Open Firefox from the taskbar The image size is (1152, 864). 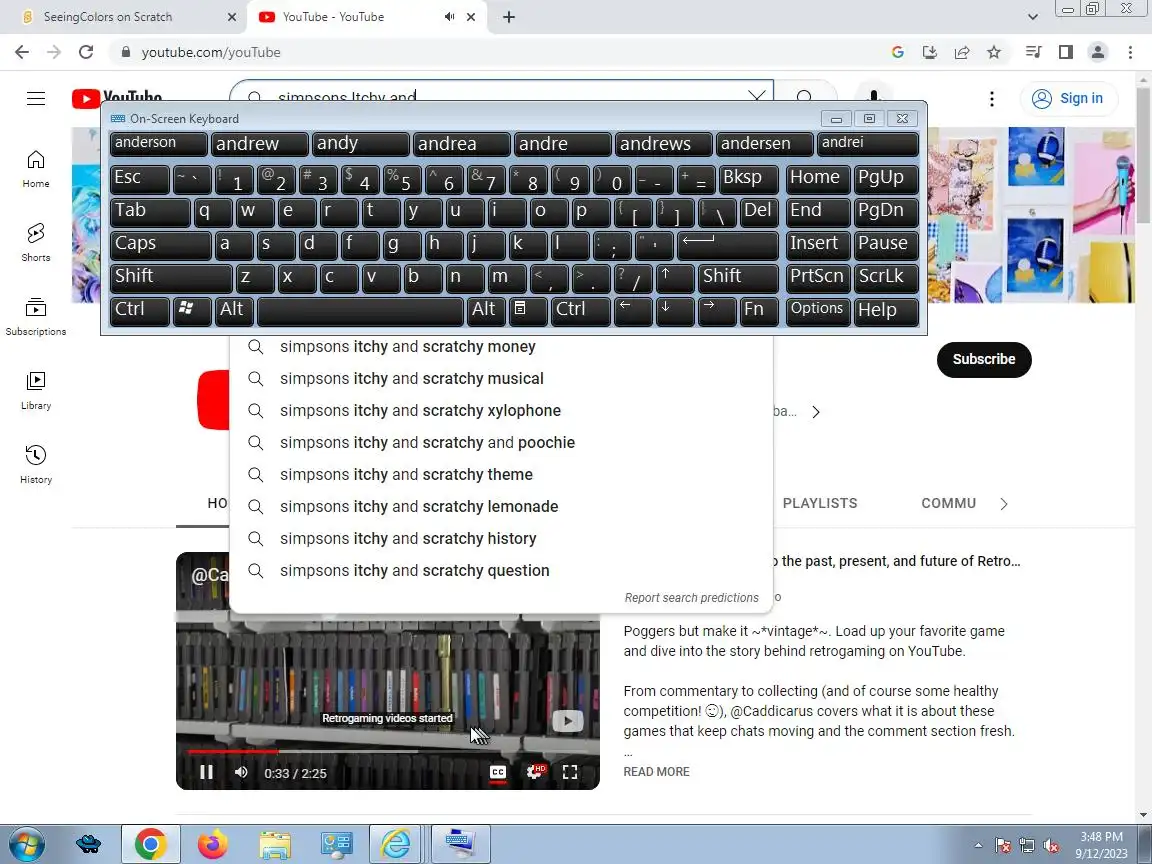[213, 845]
